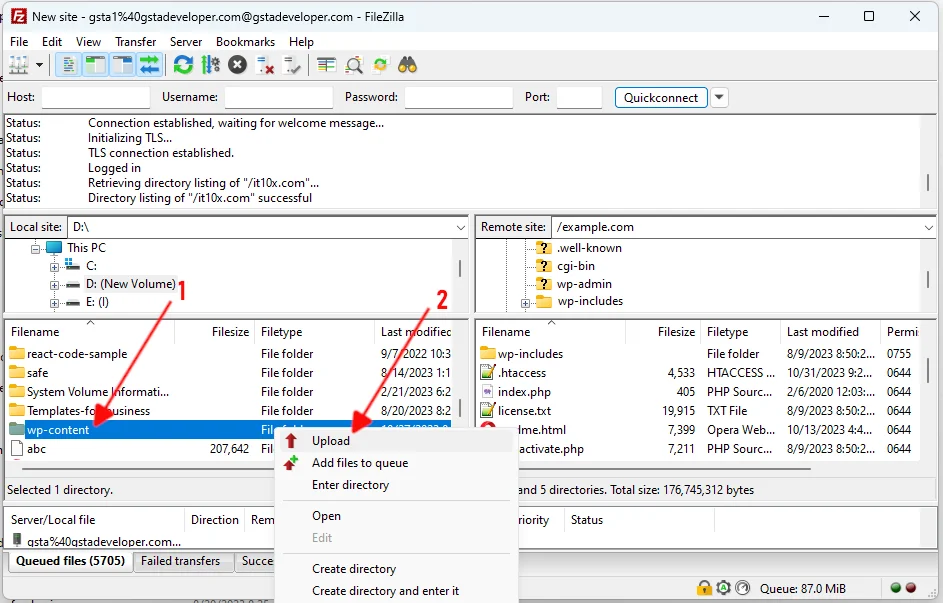Open the File menu
Viewport: 943px width, 603px height.
(19, 41)
